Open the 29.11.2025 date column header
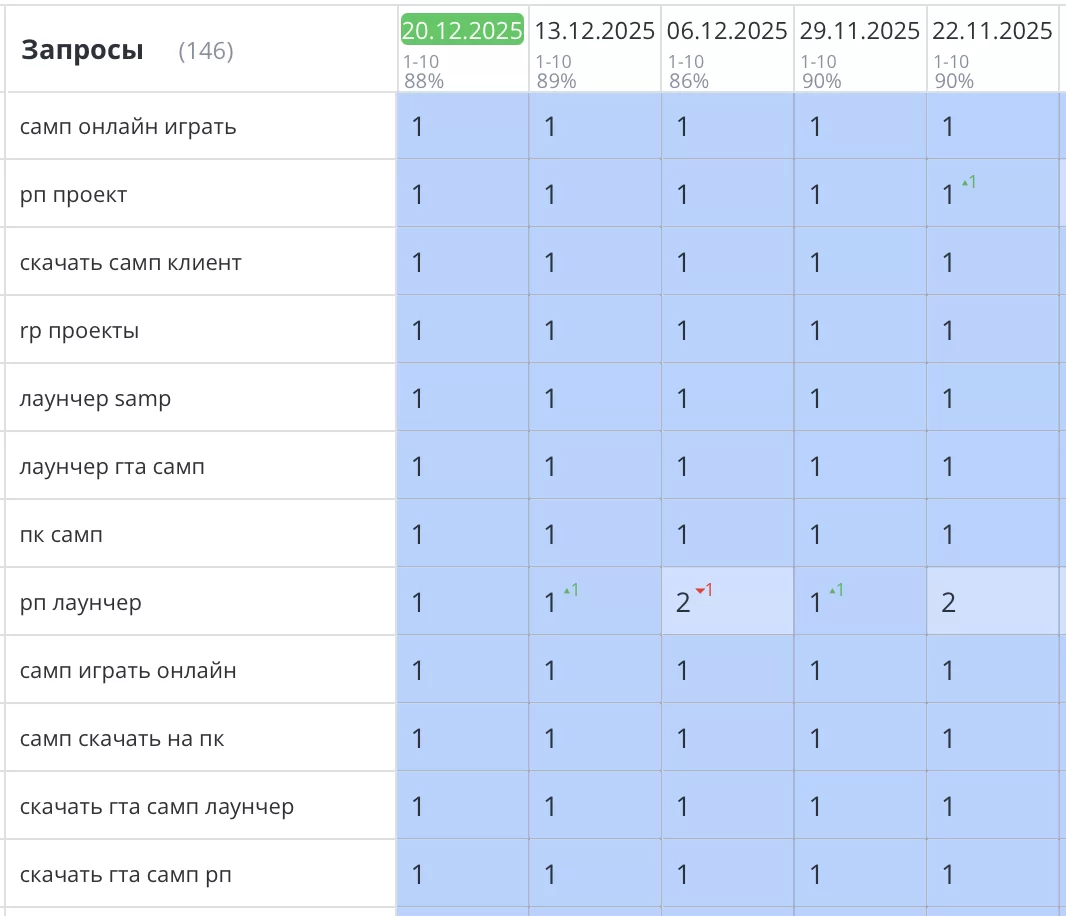The height and width of the screenshot is (916, 1066). pyautogui.click(x=859, y=31)
